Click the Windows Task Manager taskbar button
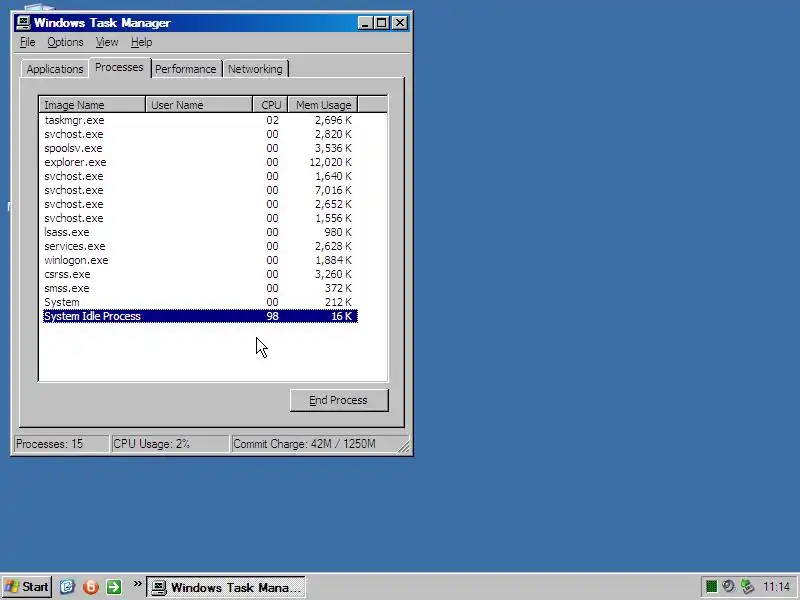The height and width of the screenshot is (600, 800). 226,587
